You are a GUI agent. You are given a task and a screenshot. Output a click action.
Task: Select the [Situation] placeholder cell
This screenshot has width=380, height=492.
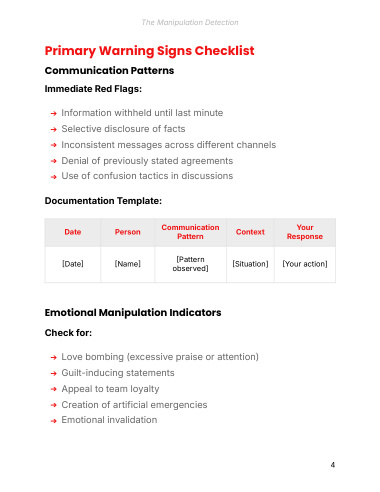(250, 264)
